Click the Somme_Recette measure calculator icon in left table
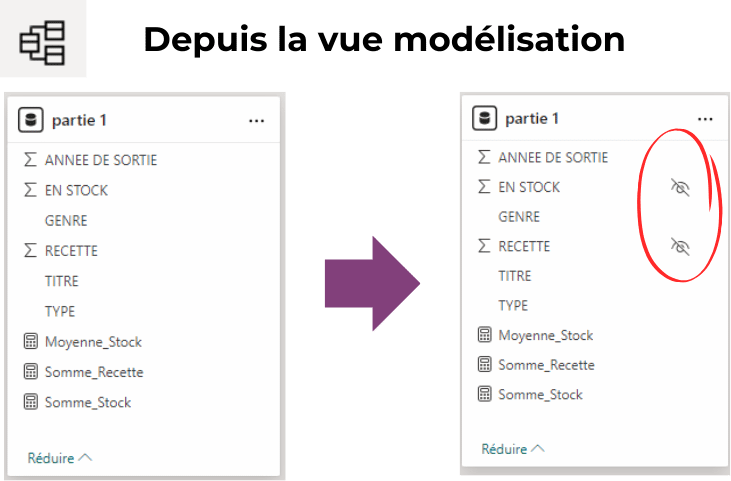This screenshot has width=731, height=481. click(30, 372)
